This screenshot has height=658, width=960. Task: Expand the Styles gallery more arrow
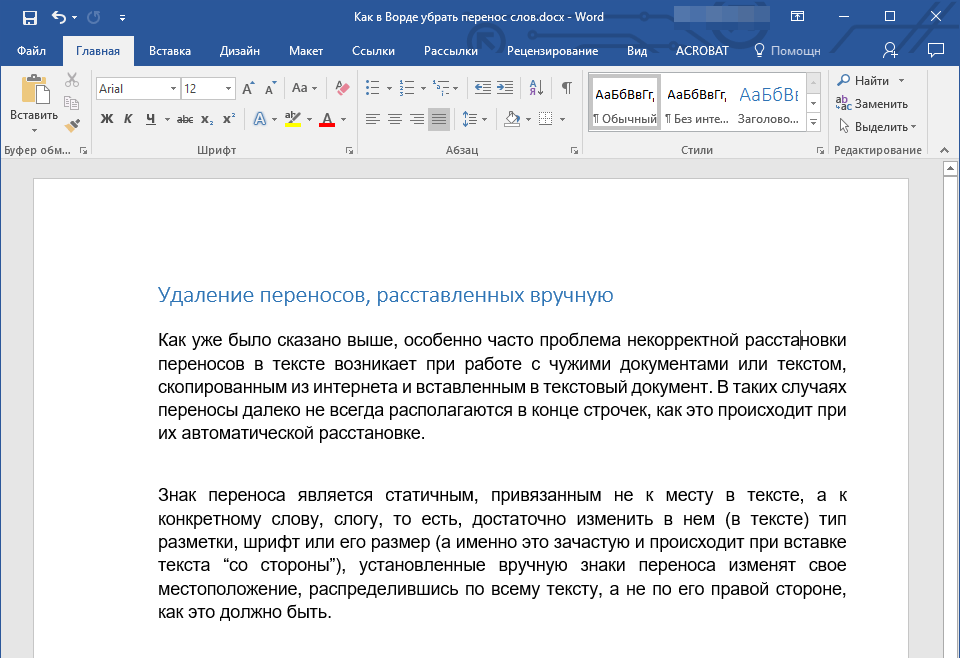pos(813,123)
